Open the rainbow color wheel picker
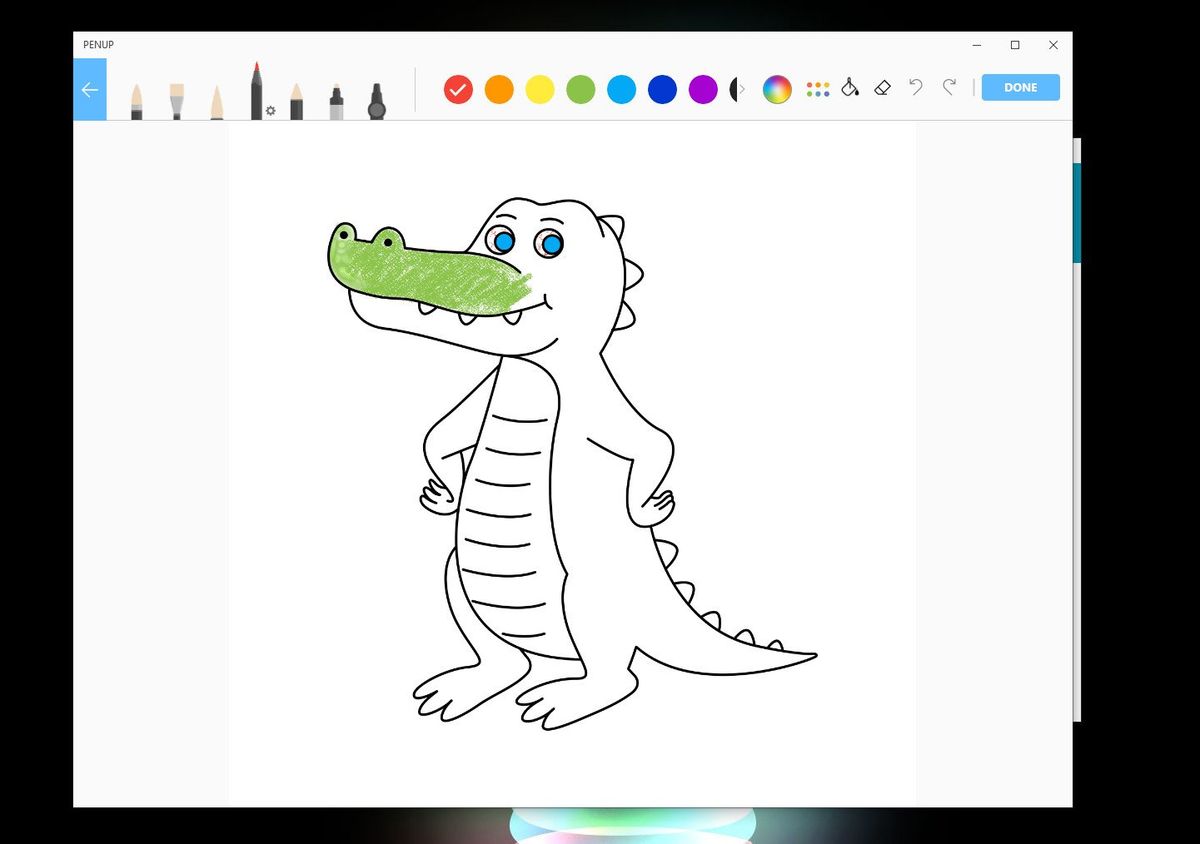Image resolution: width=1200 pixels, height=844 pixels. pos(777,89)
